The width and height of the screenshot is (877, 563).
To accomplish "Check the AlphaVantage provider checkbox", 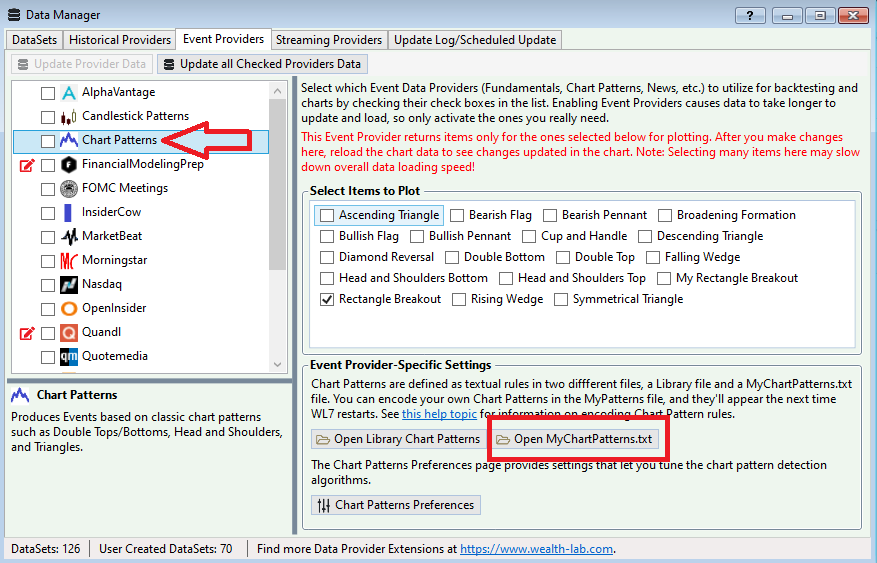I will coord(48,93).
